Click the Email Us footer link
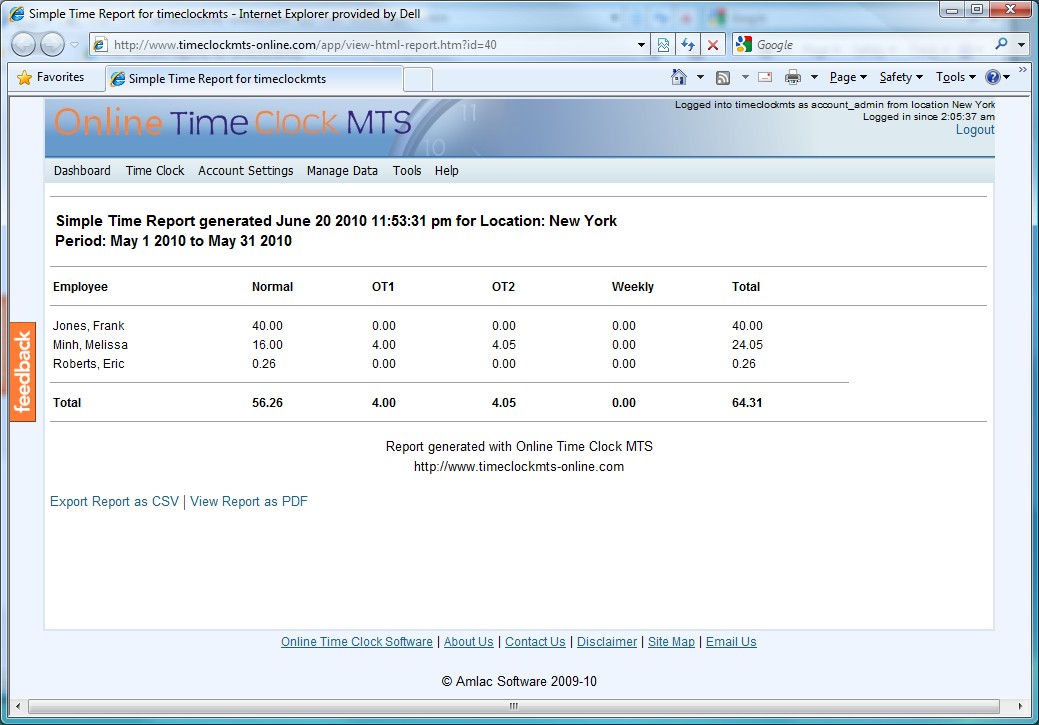This screenshot has width=1039, height=725. pos(731,641)
